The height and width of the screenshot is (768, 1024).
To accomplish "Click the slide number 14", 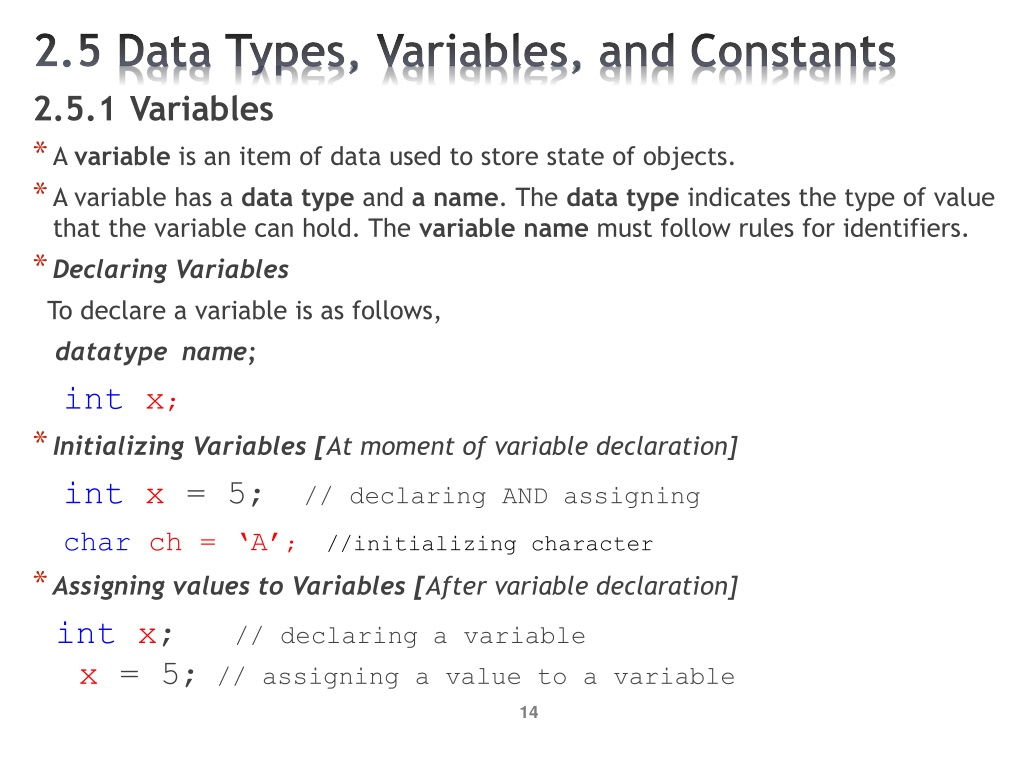I will point(529,712).
